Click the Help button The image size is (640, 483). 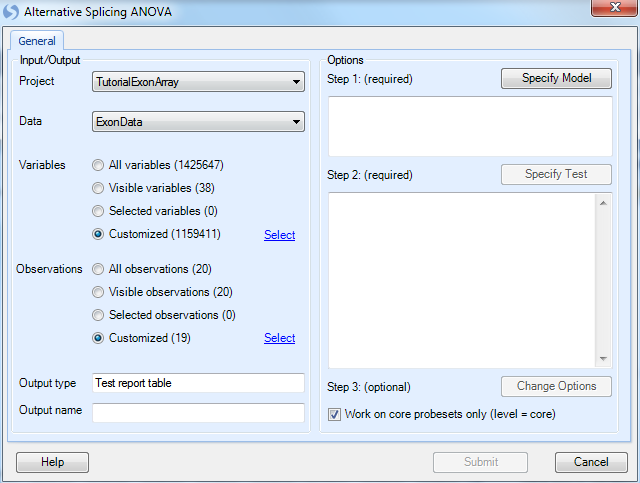pyautogui.click(x=52, y=462)
